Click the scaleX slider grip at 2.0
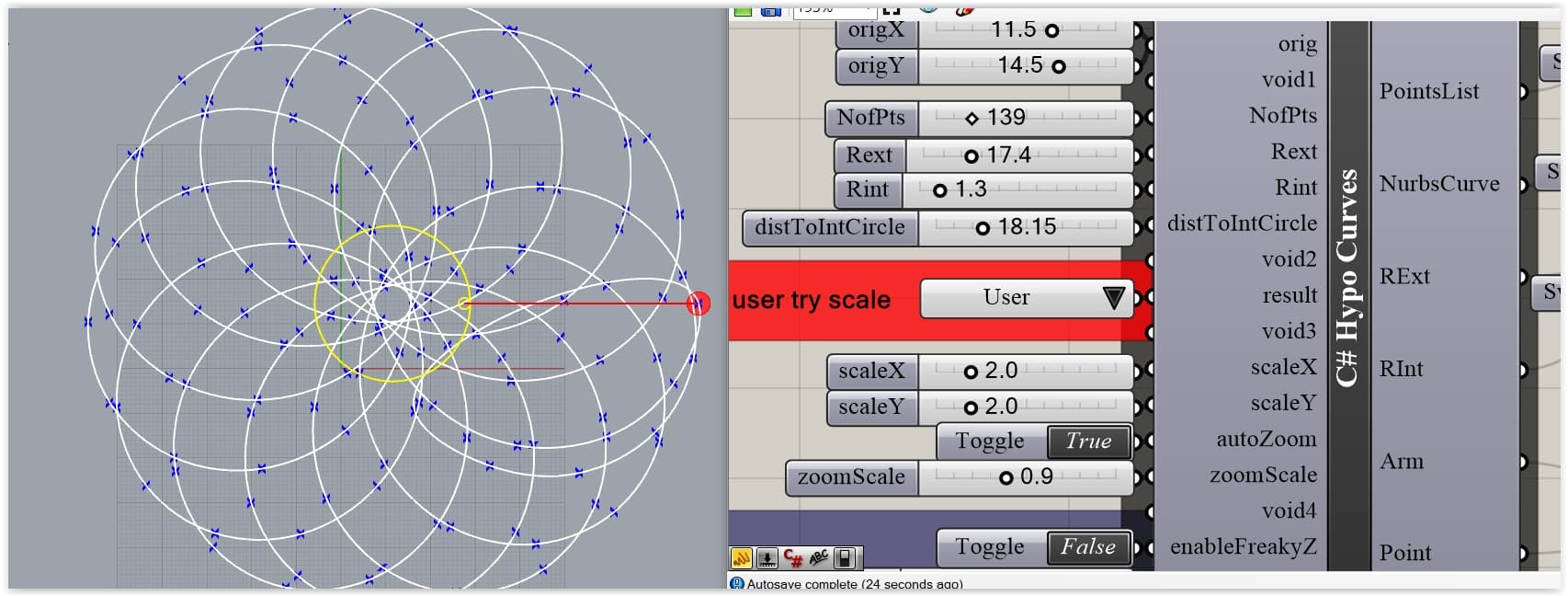Viewport: 1568px width, 596px height. (x=971, y=372)
